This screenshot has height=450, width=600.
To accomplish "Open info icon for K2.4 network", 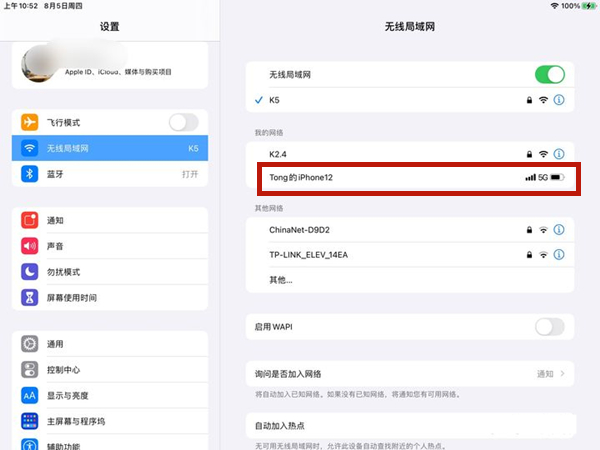I will (559, 154).
